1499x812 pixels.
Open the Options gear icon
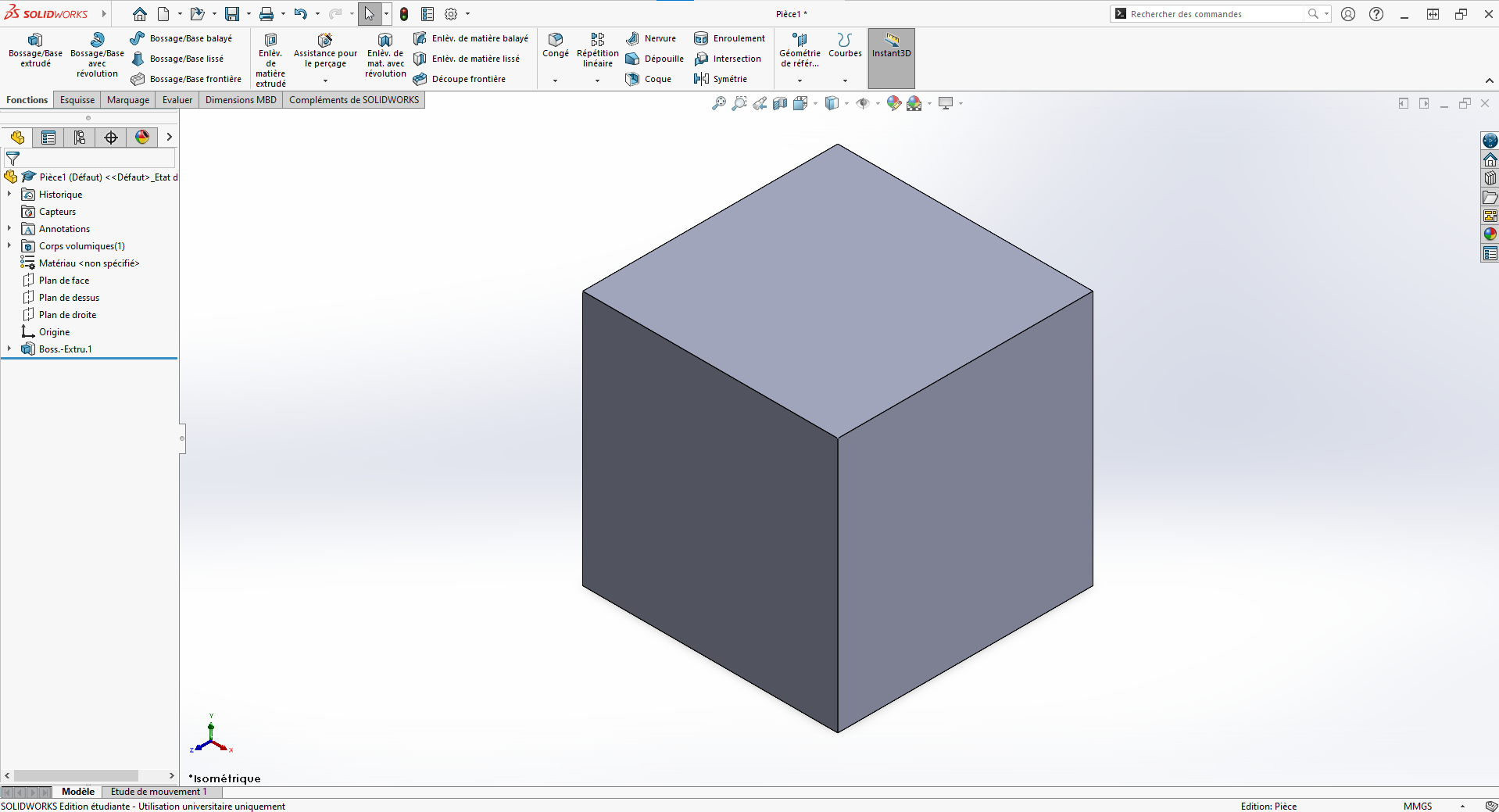pyautogui.click(x=451, y=14)
